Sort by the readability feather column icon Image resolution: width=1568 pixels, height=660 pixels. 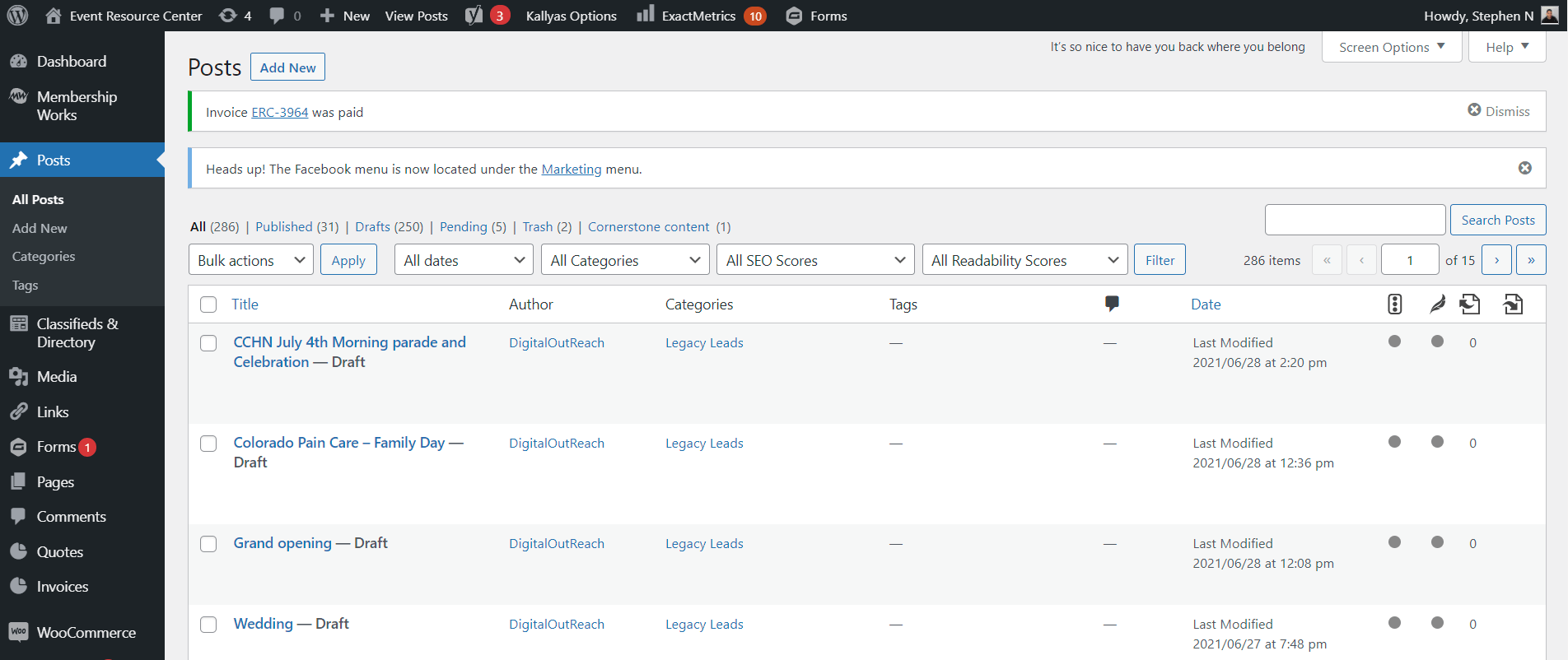coord(1437,304)
